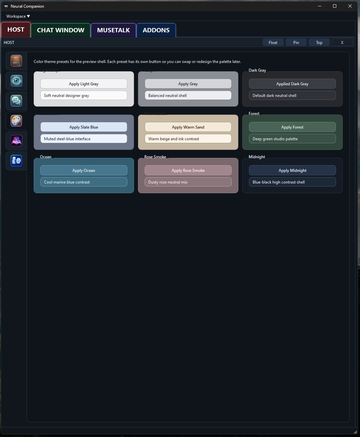The width and height of the screenshot is (360, 437).
Task: Minimize the Neural Companion window
Action: pos(320,6)
